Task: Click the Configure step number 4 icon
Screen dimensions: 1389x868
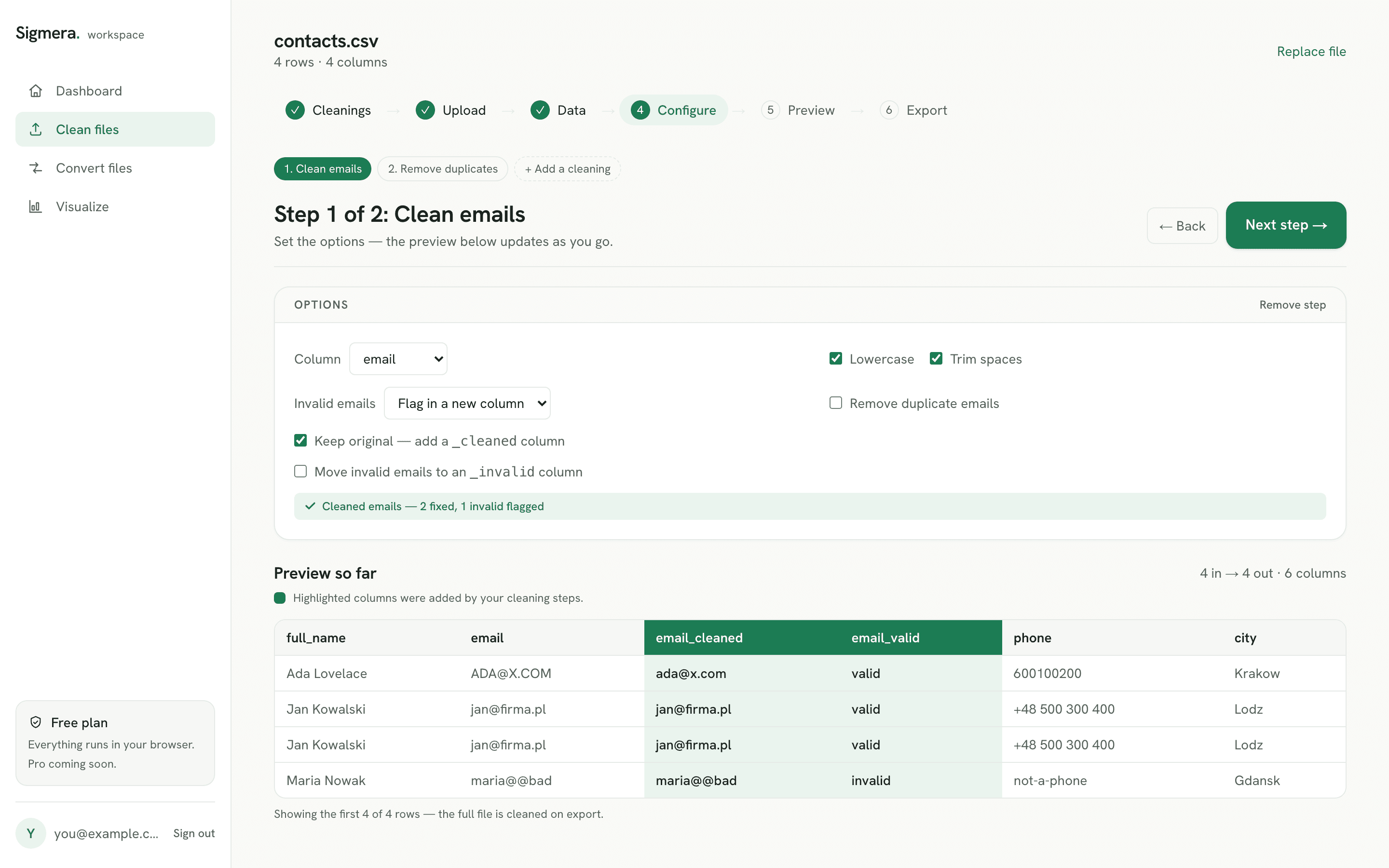Action: point(640,109)
